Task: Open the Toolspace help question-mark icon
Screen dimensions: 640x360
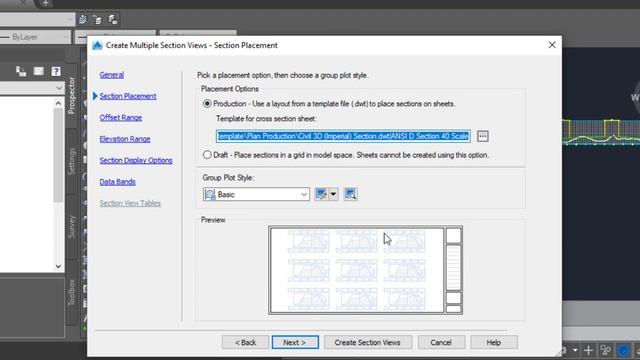Action: [x=56, y=71]
